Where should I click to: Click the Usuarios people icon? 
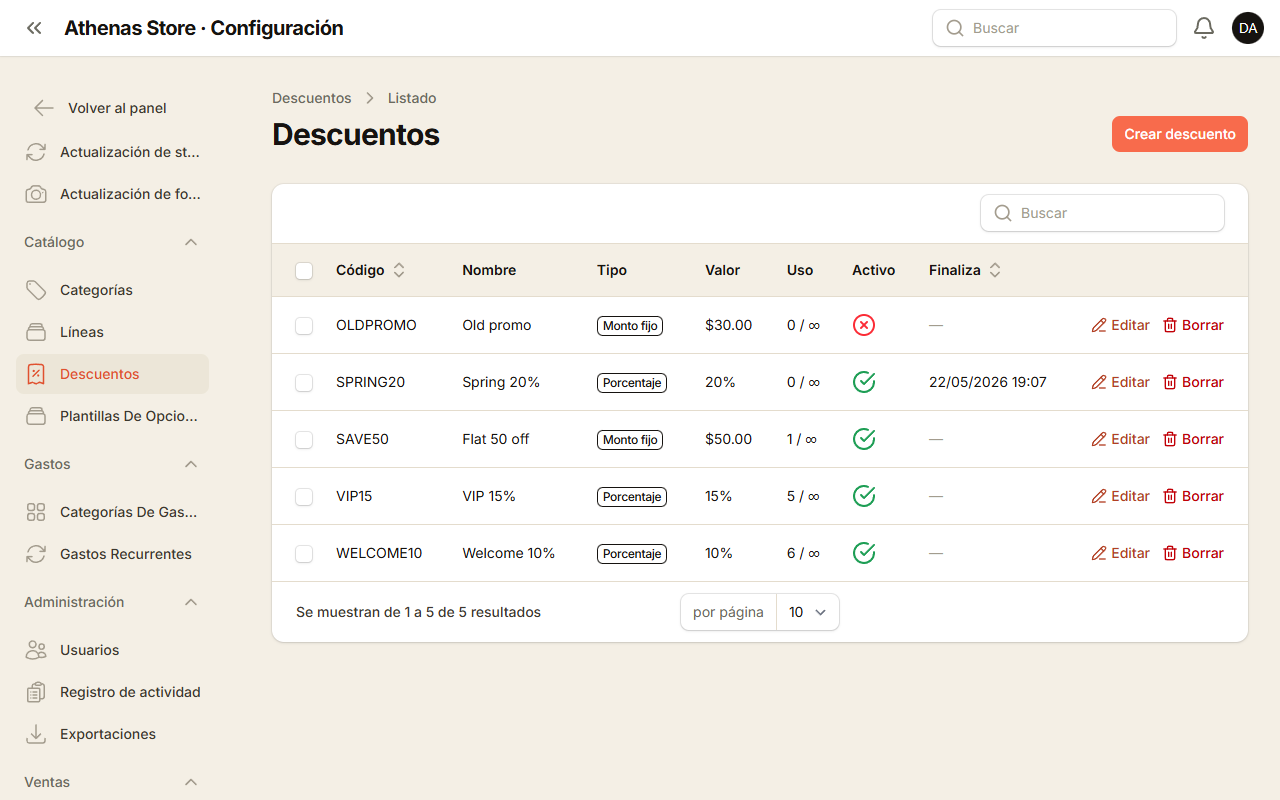36,650
